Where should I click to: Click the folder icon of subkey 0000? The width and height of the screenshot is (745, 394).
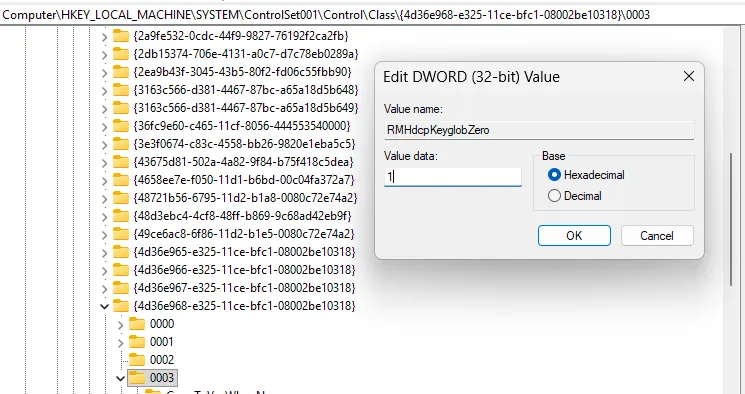coord(137,324)
